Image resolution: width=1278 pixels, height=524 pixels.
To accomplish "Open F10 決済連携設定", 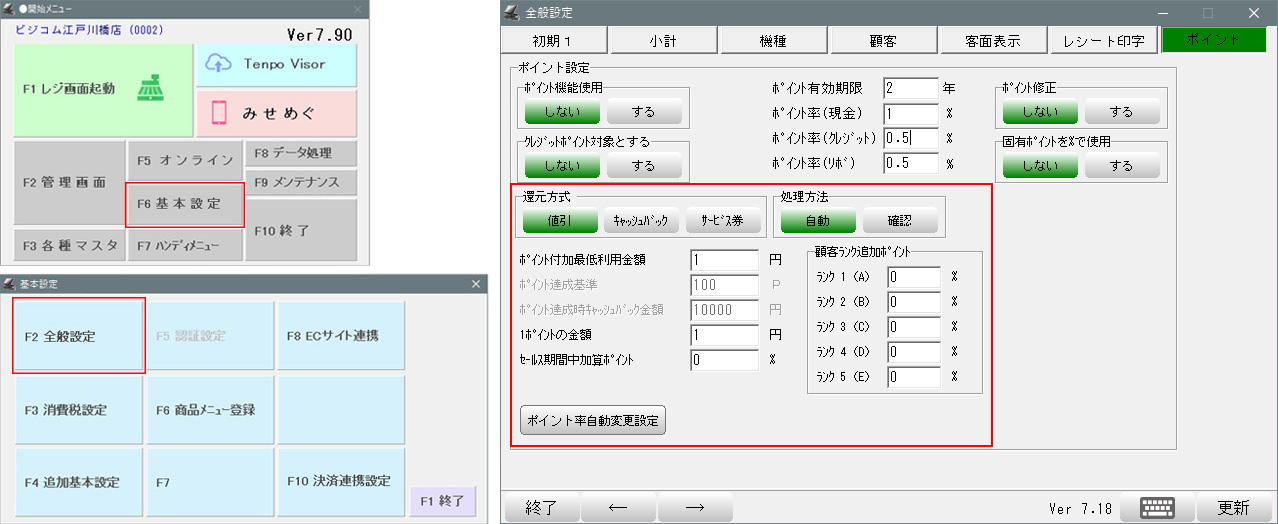I will point(340,482).
